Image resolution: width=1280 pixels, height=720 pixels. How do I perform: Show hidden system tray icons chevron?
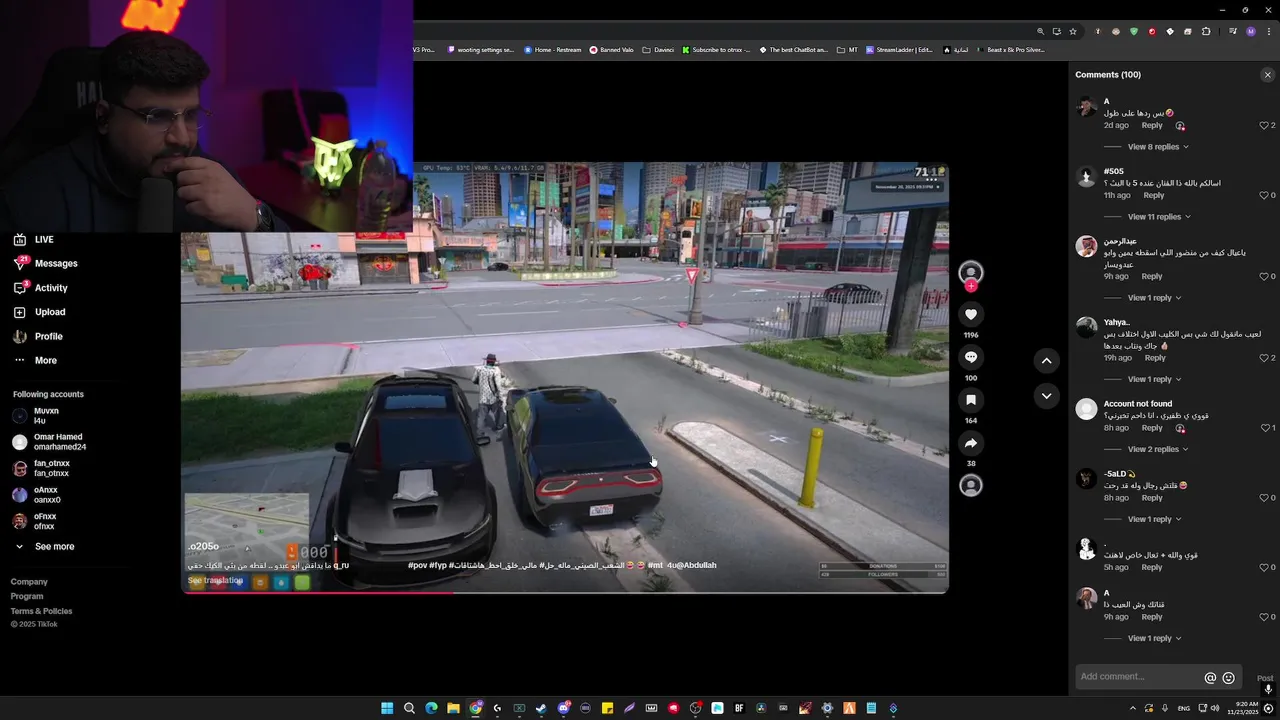(x=1133, y=708)
